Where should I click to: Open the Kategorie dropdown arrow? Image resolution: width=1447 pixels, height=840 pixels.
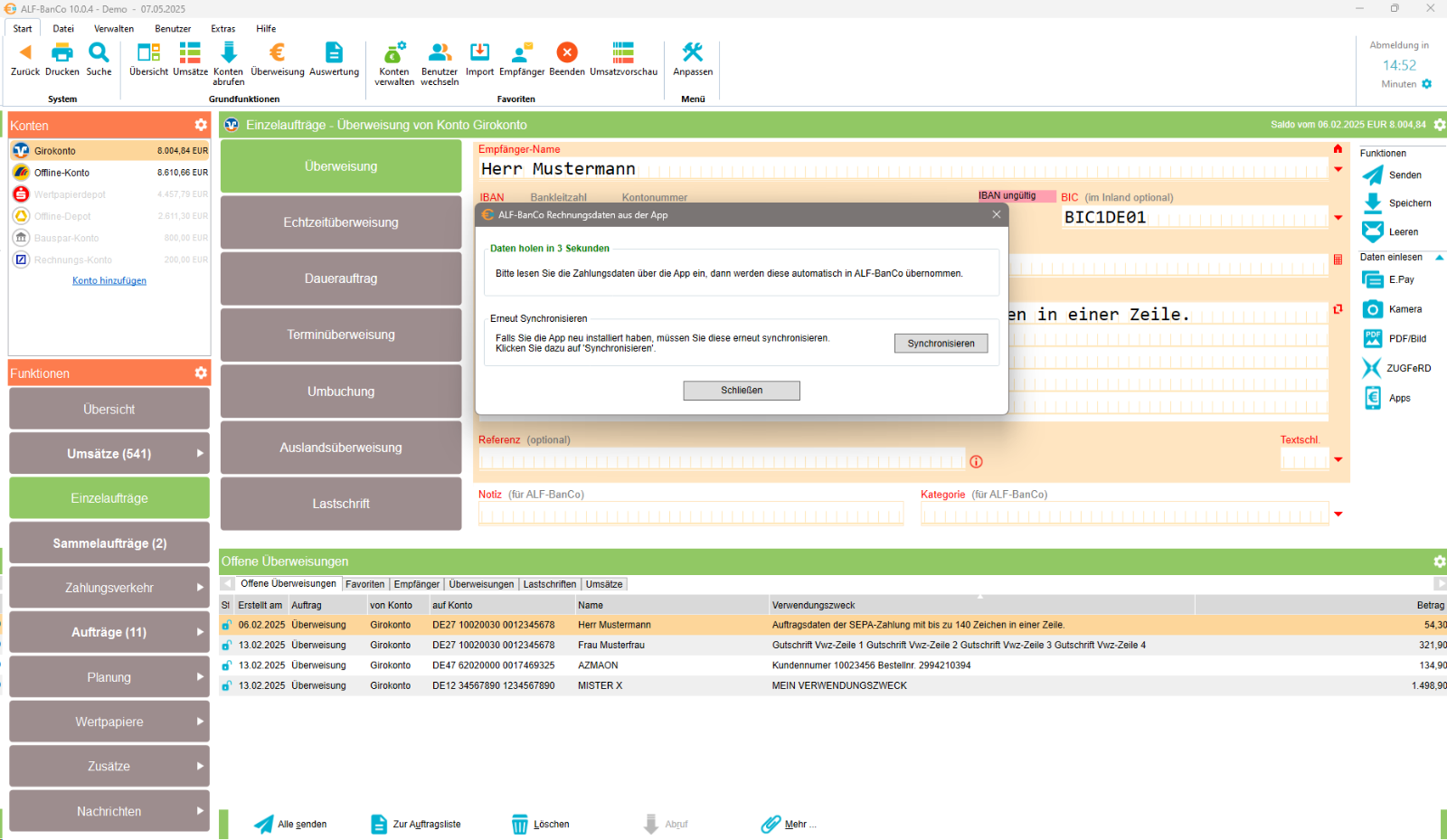coord(1338,514)
